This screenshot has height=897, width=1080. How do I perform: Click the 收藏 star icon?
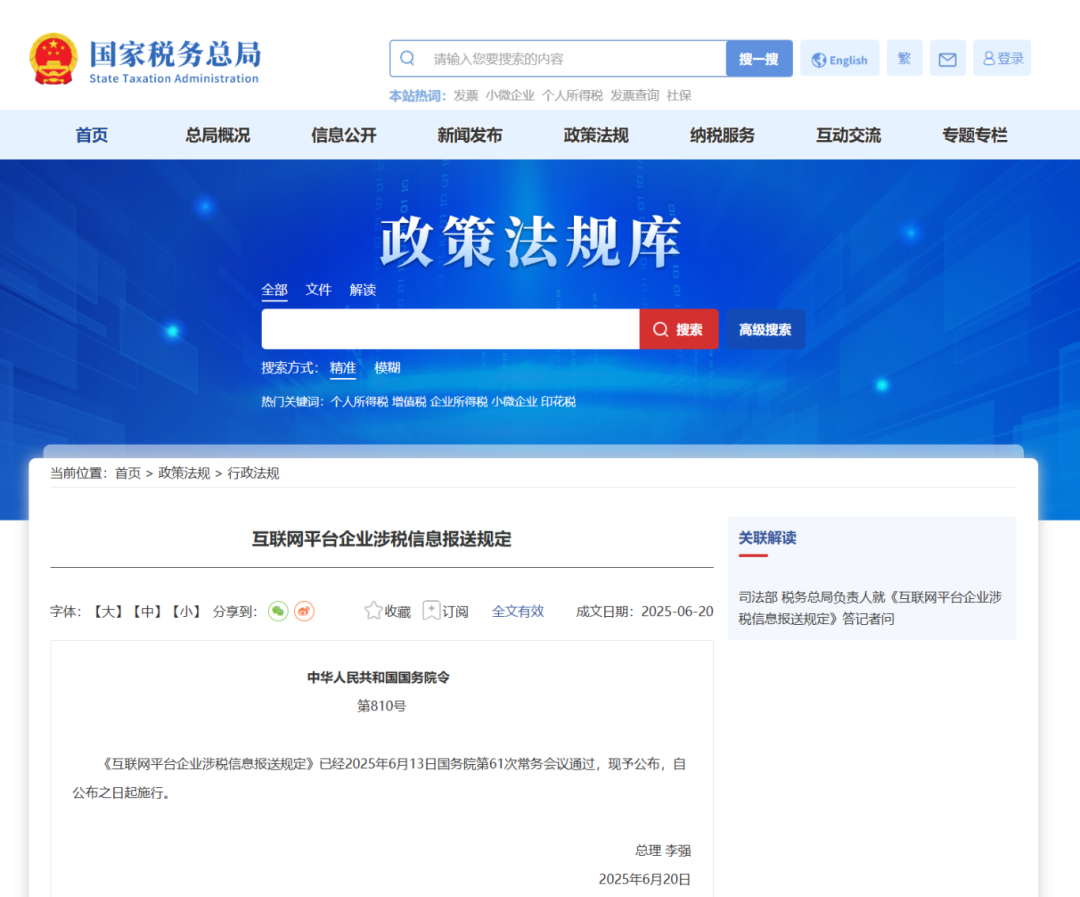[373, 610]
